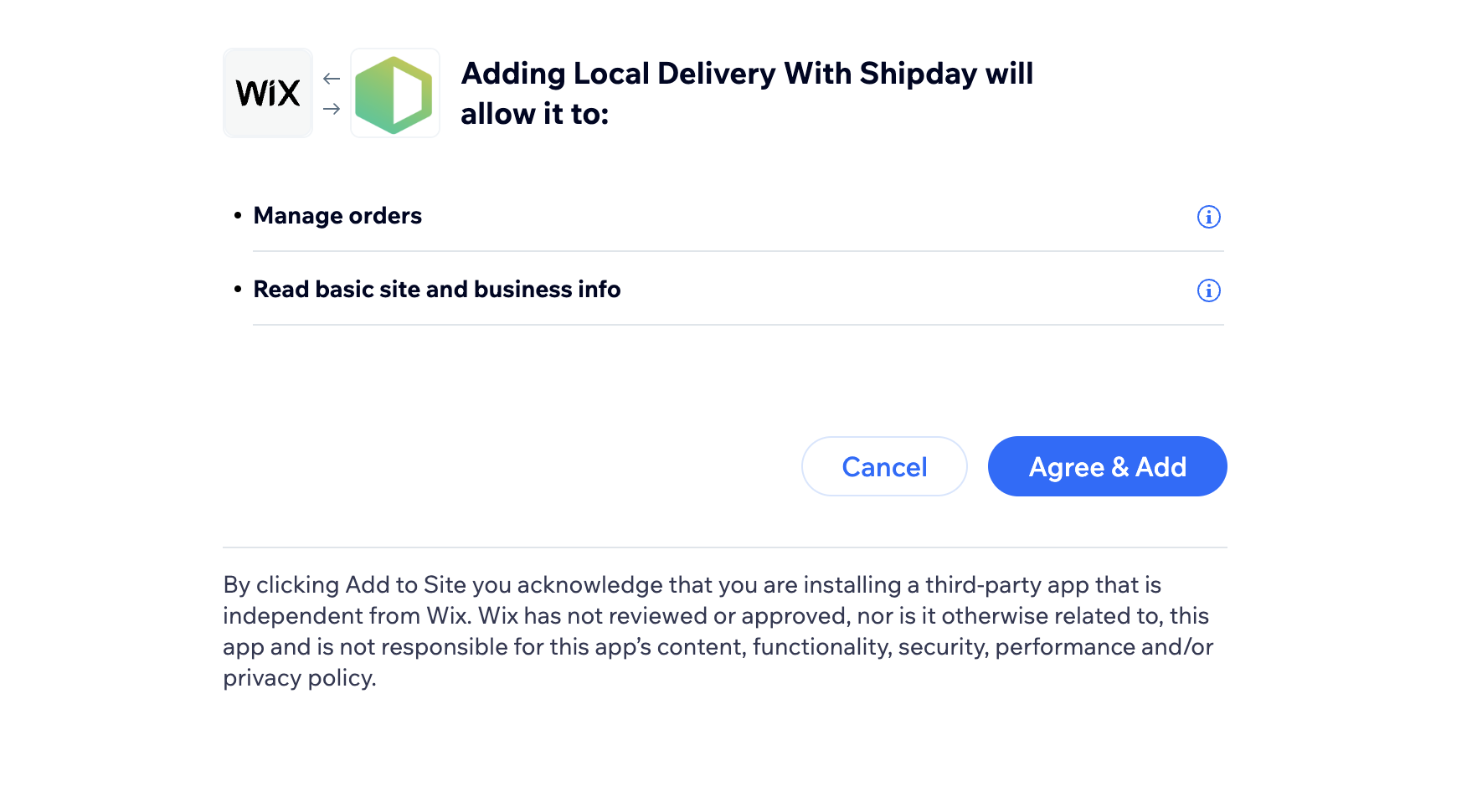The image size is (1477, 812).
Task: Click the info icon beside Read basic site info
Action: (x=1208, y=290)
